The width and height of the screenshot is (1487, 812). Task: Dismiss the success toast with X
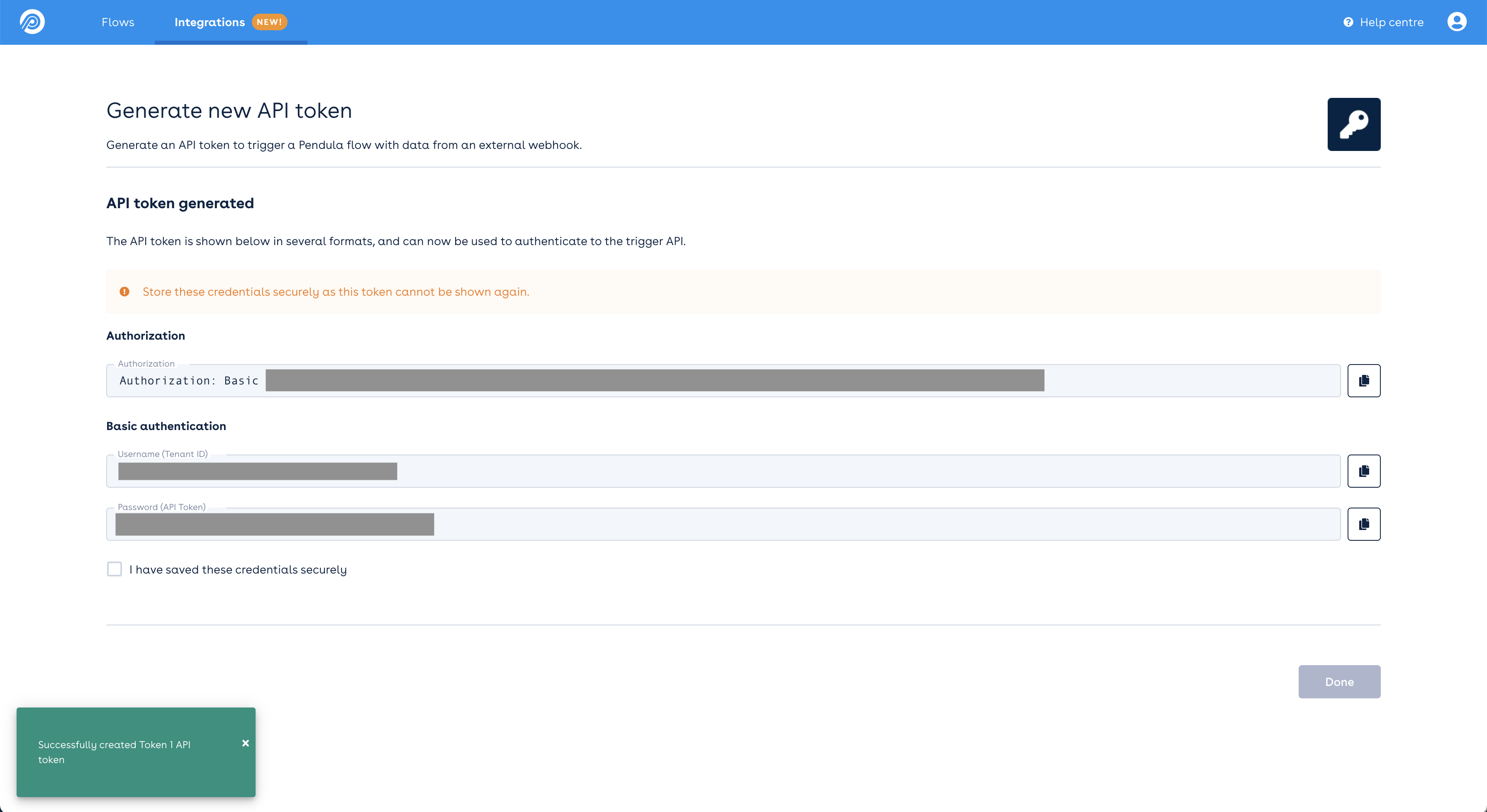point(245,743)
